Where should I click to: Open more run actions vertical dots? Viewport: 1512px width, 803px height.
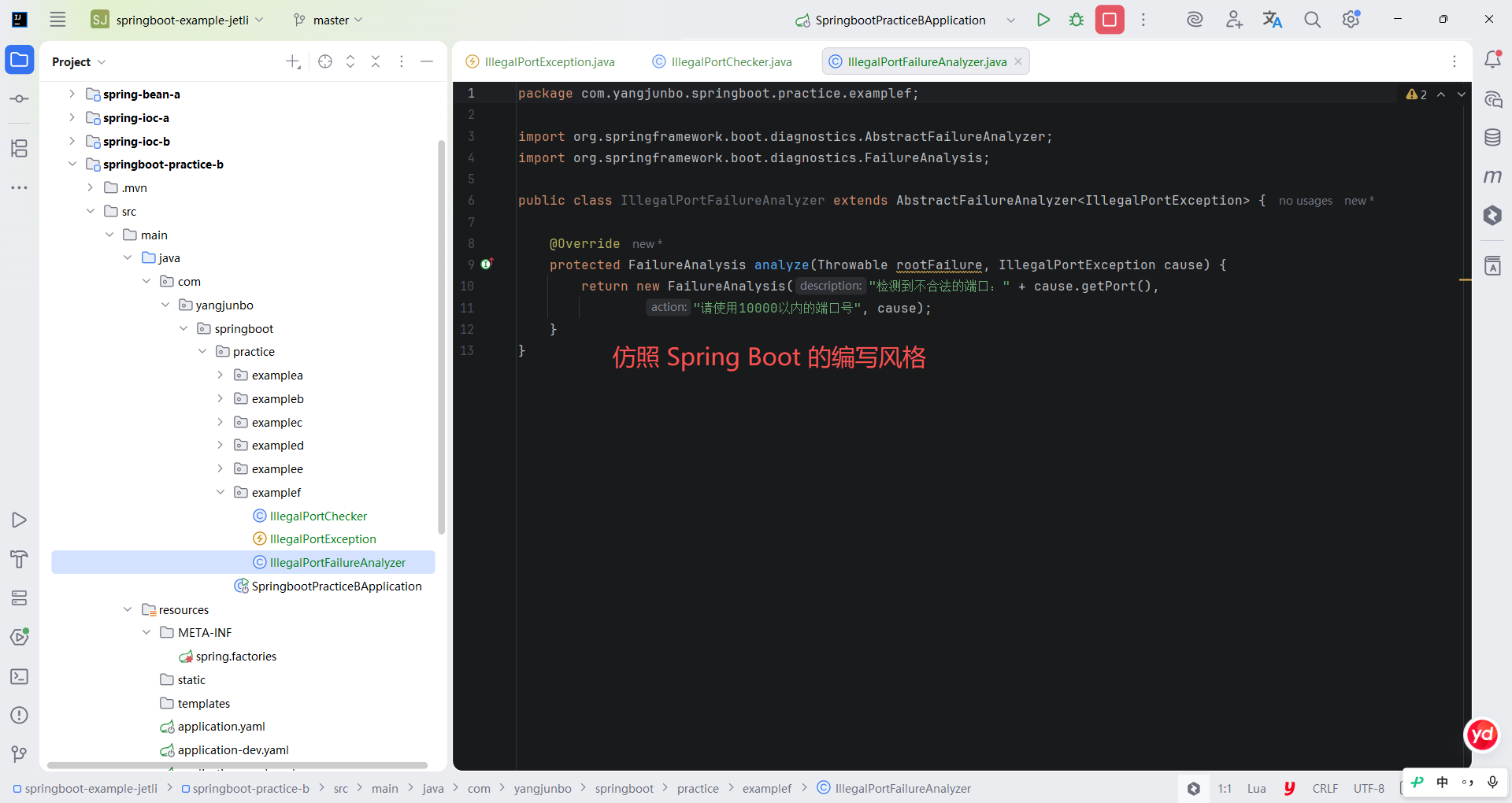[1143, 20]
